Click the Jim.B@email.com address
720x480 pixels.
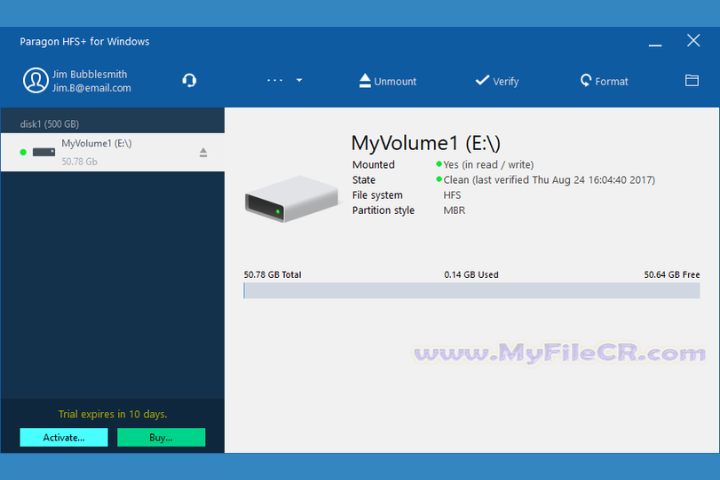(x=91, y=88)
